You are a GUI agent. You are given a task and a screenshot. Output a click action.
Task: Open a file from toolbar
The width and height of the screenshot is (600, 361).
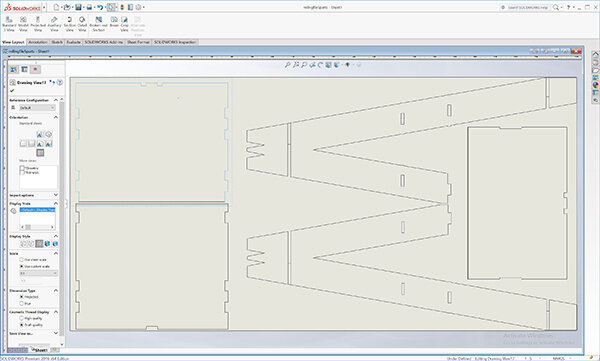67,7
